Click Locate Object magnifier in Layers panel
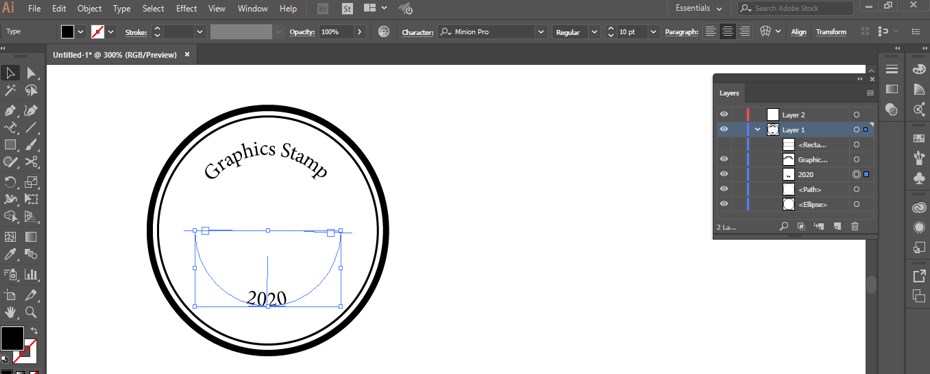This screenshot has width=930, height=374. 784,226
